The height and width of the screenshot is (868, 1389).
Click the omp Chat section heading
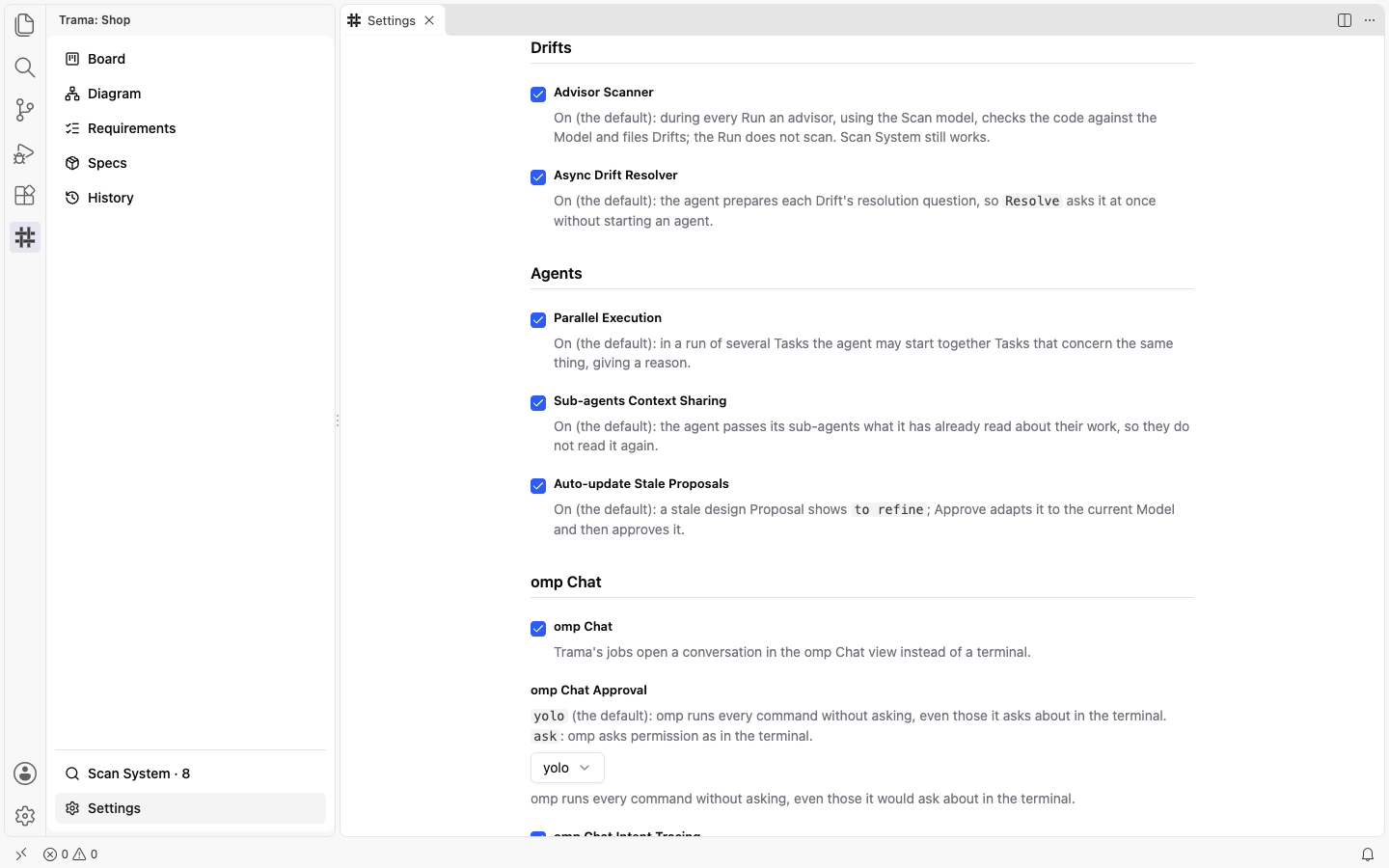click(x=566, y=582)
